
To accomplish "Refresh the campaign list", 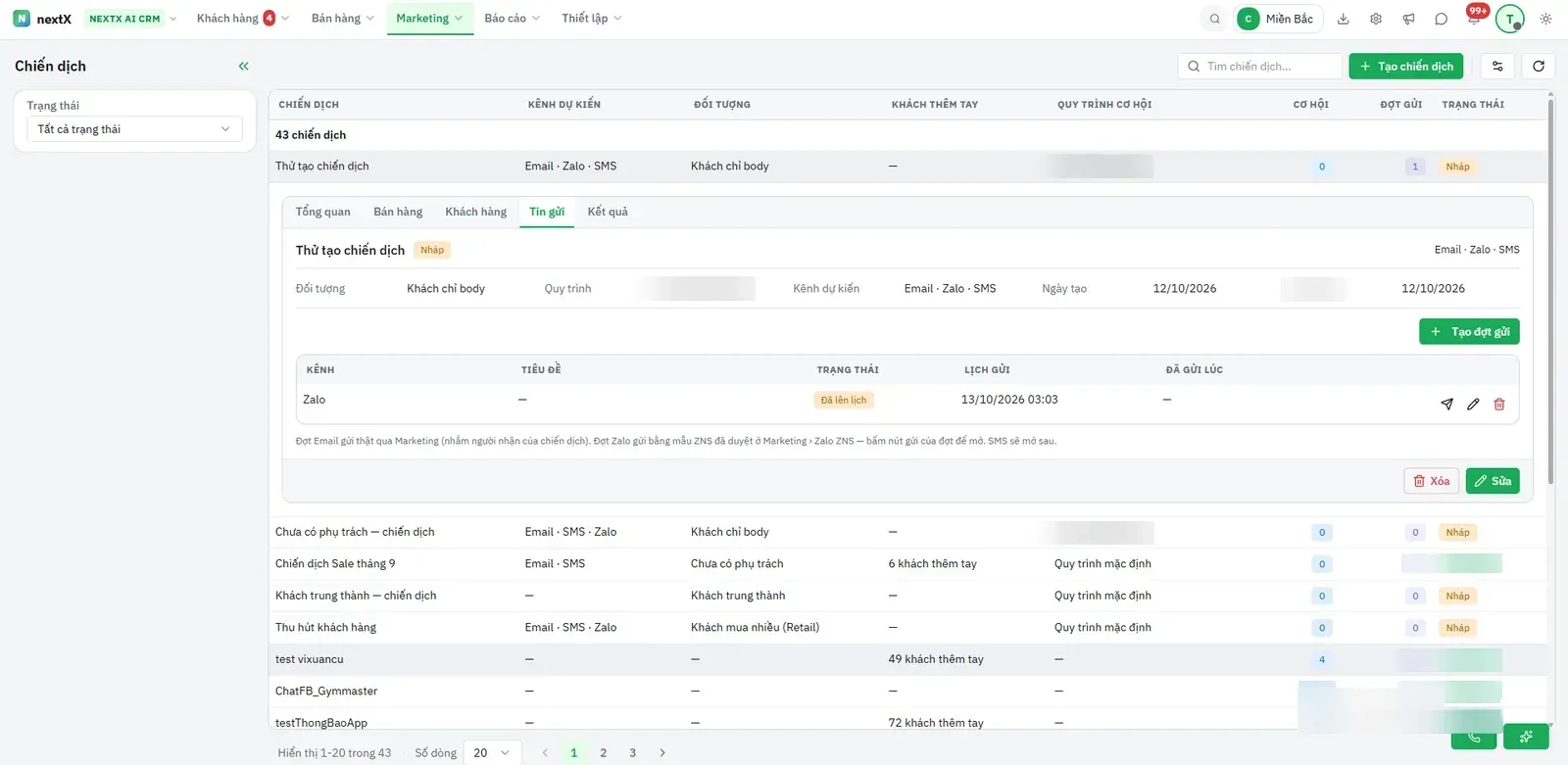I will pyautogui.click(x=1539, y=66).
